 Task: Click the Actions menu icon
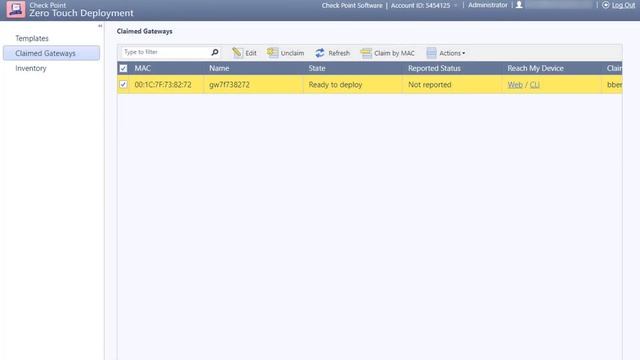pyautogui.click(x=431, y=53)
